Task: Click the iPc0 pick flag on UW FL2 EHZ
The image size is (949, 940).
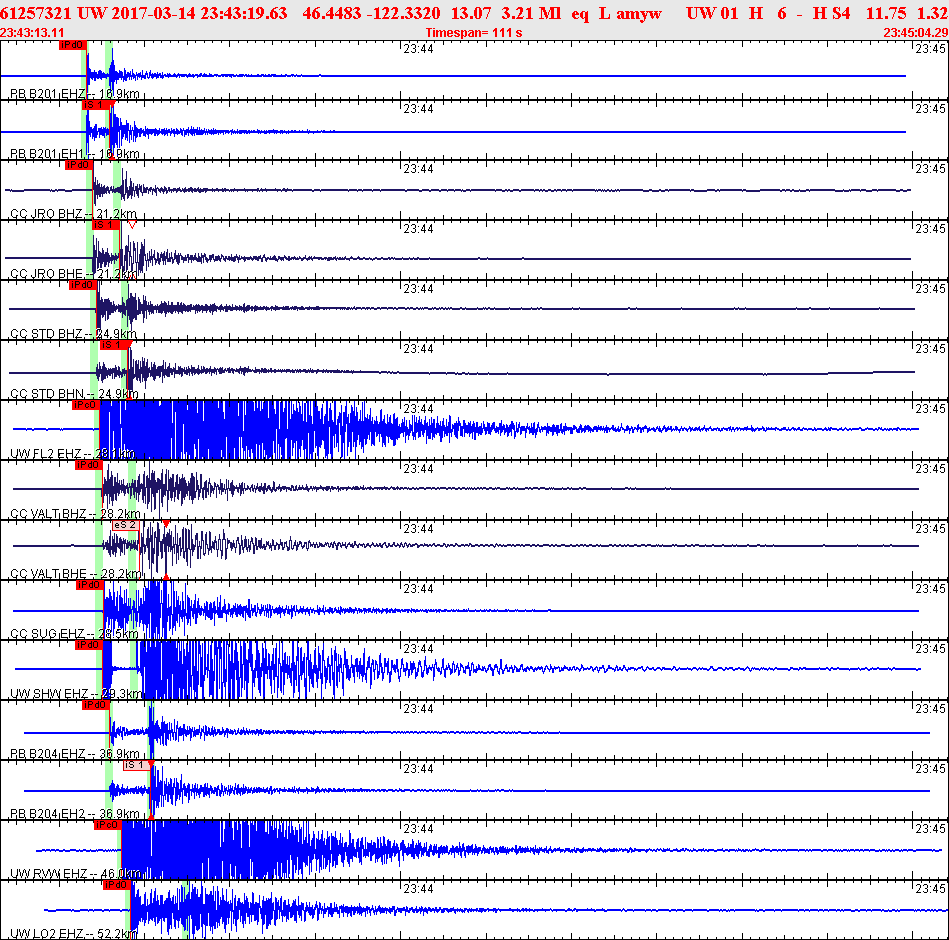Action: [84, 405]
